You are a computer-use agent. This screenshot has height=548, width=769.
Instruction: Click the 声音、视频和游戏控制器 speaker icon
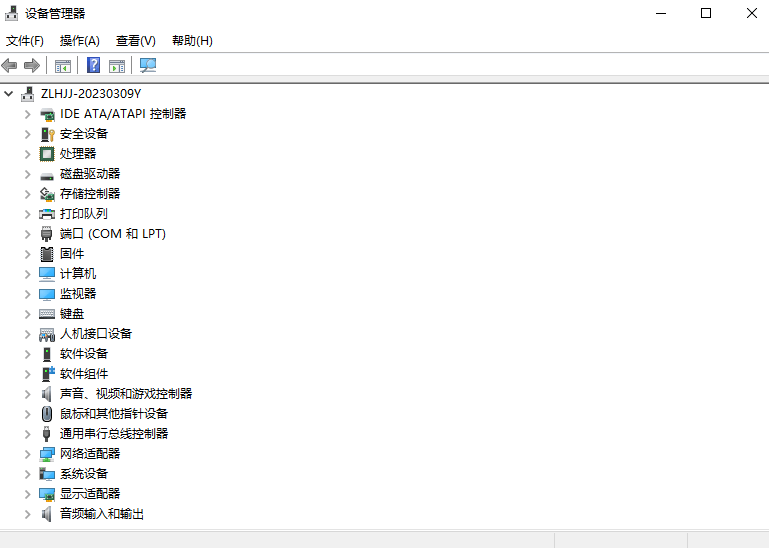pyautogui.click(x=47, y=394)
